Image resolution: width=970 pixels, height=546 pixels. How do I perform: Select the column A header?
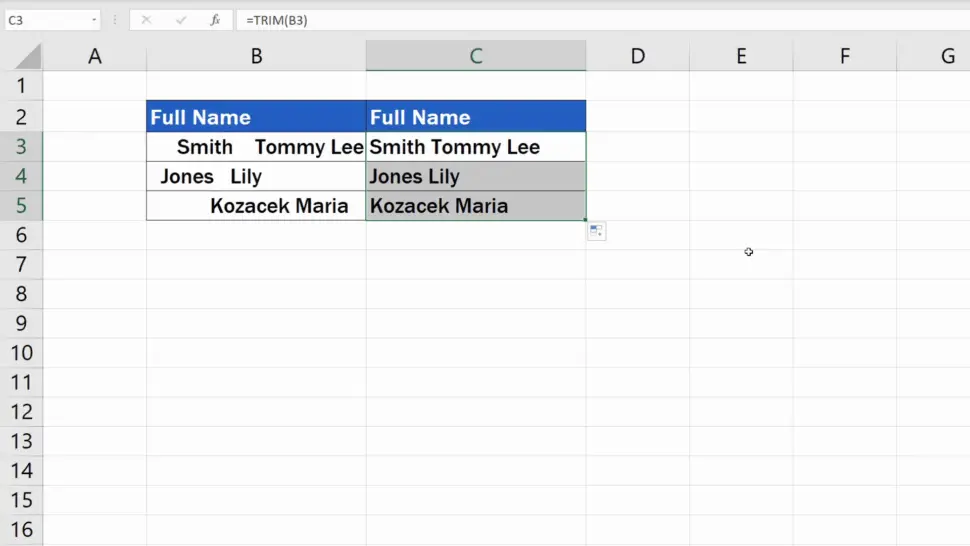(x=95, y=57)
